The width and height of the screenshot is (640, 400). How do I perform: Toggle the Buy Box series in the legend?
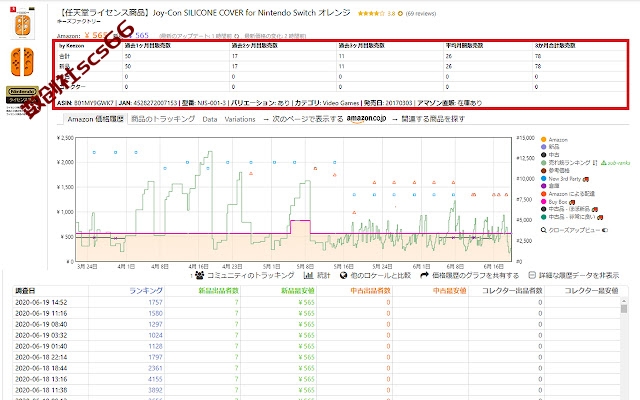click(x=554, y=202)
